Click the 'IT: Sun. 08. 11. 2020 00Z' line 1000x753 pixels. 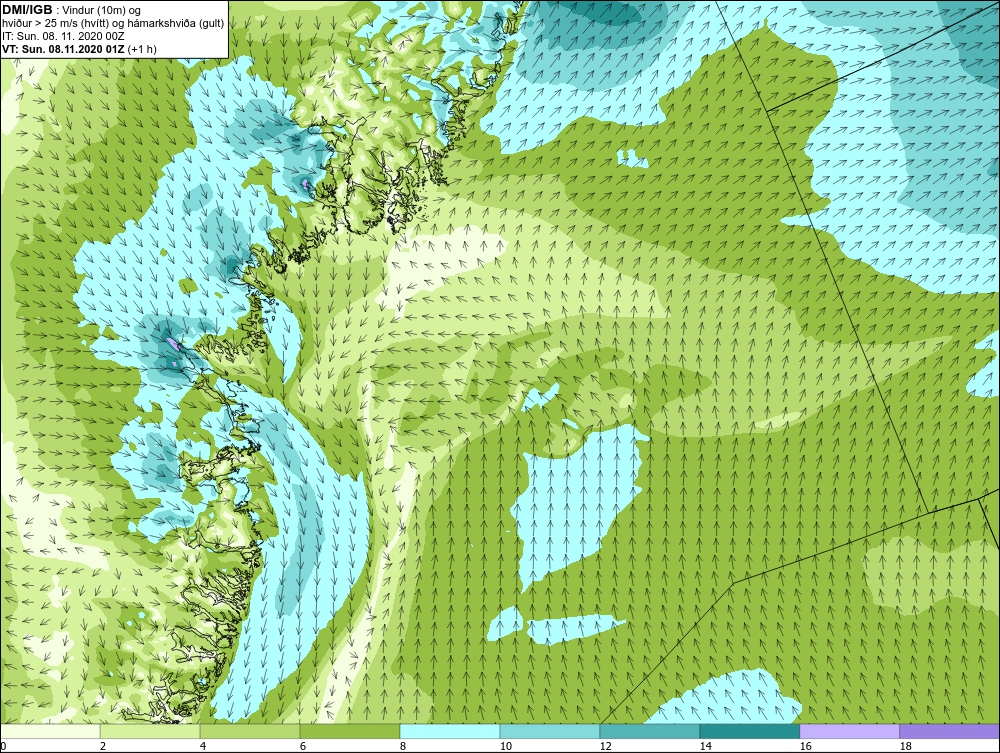point(63,36)
